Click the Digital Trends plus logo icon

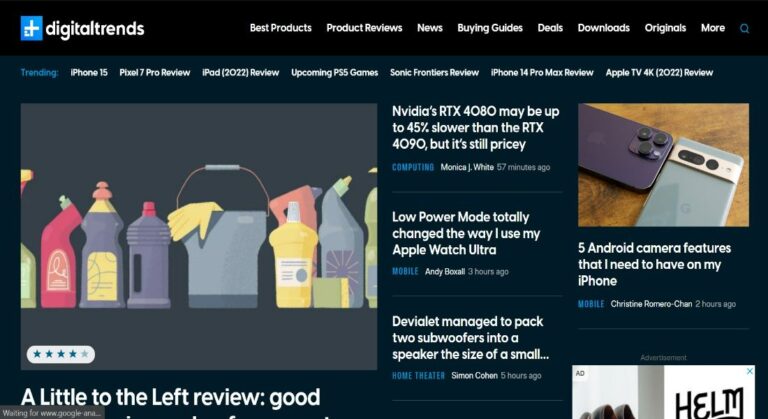(31, 28)
